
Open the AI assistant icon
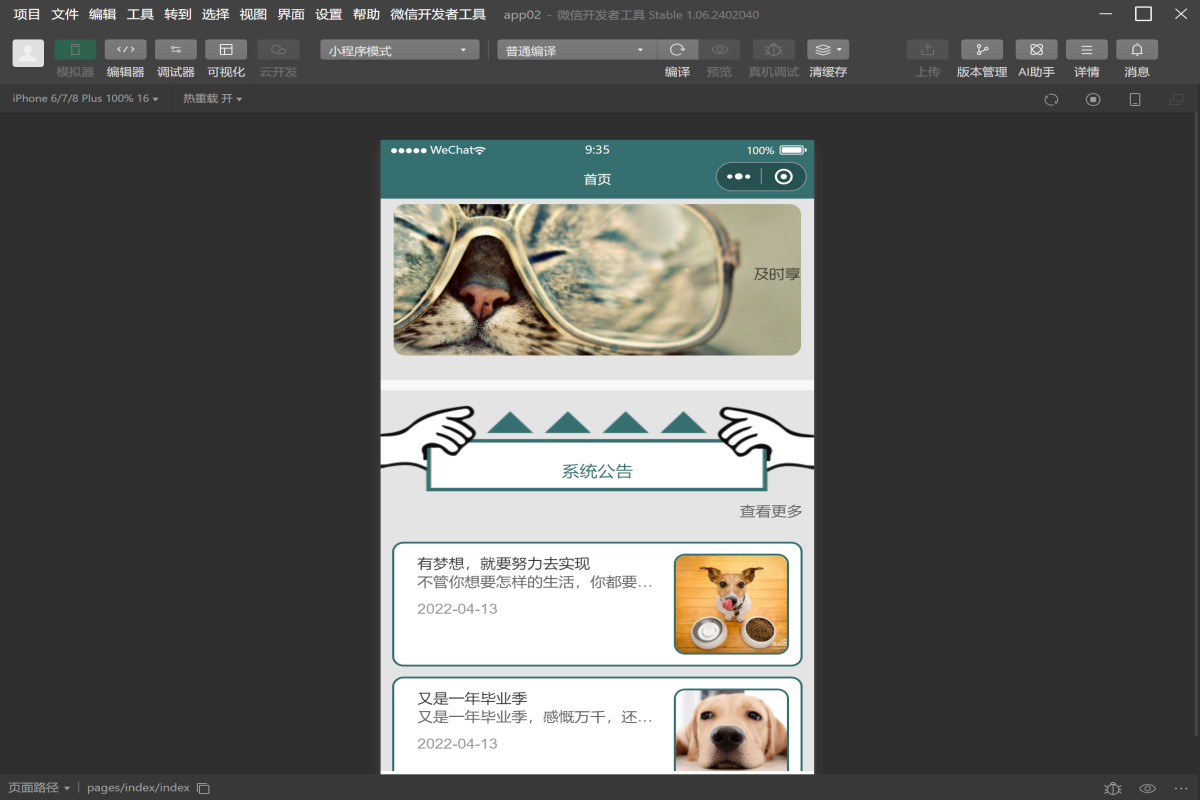[x=1036, y=50]
